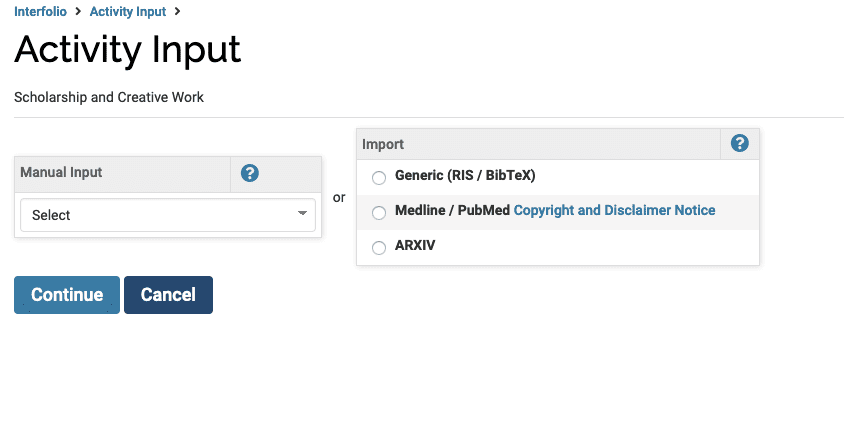The height and width of the screenshot is (431, 844).
Task: Click the Continue button
Action: (67, 295)
